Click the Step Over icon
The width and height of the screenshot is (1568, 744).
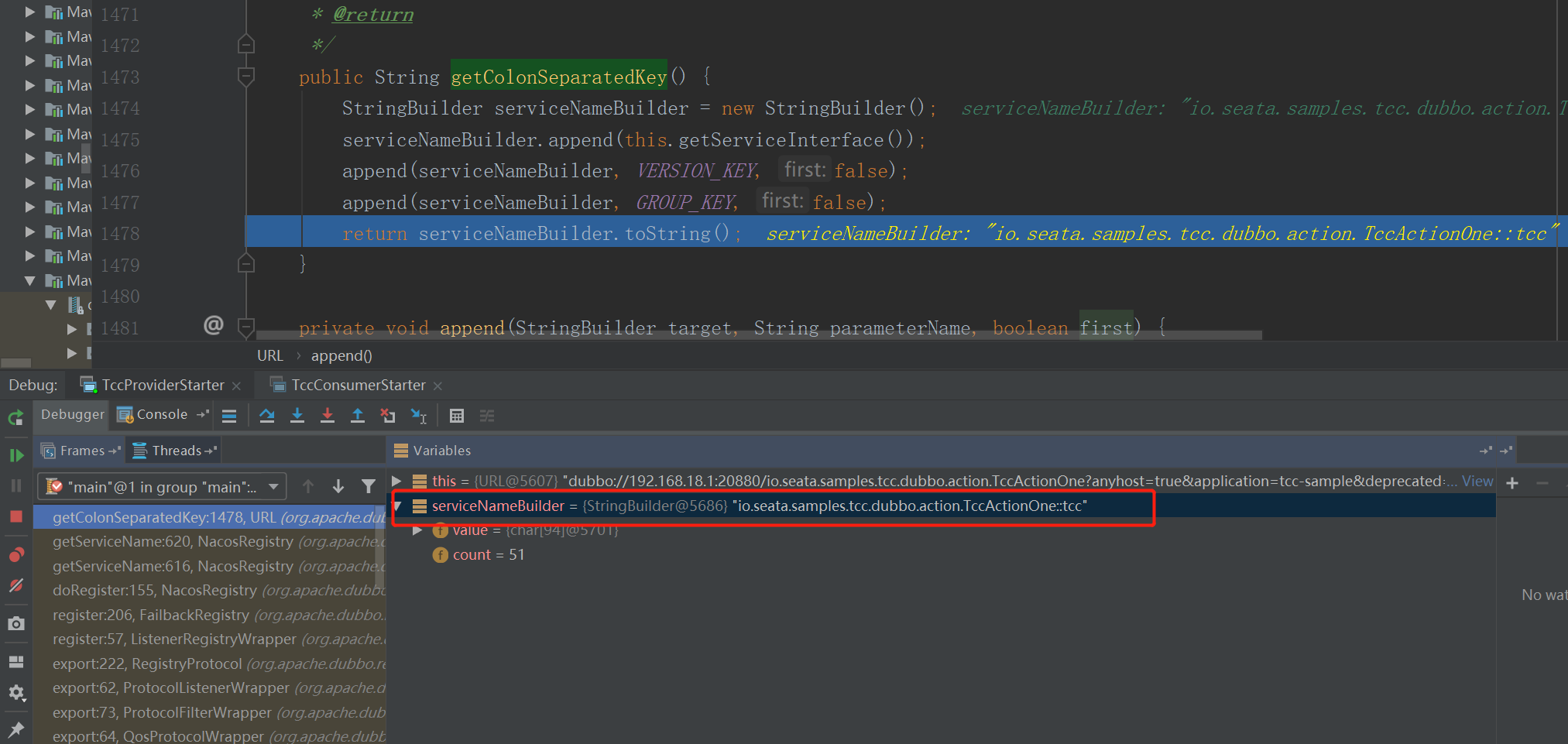click(x=267, y=416)
